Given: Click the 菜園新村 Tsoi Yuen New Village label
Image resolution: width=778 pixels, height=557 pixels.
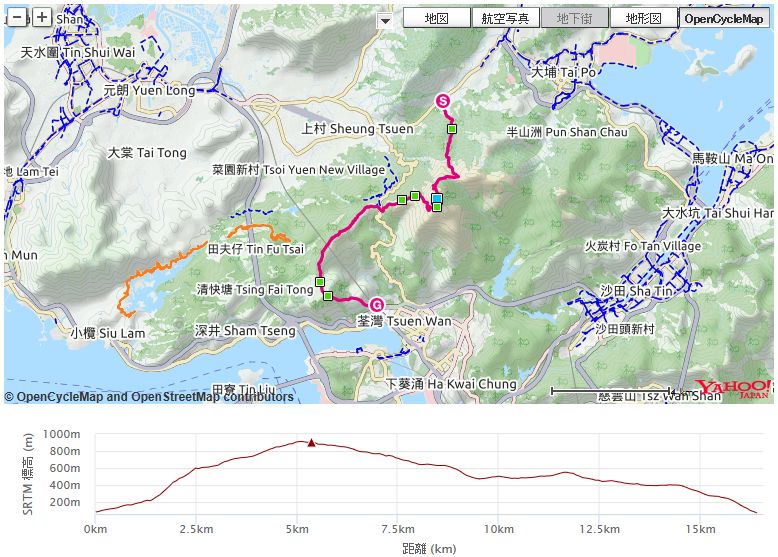Looking at the screenshot, I should 299,170.
